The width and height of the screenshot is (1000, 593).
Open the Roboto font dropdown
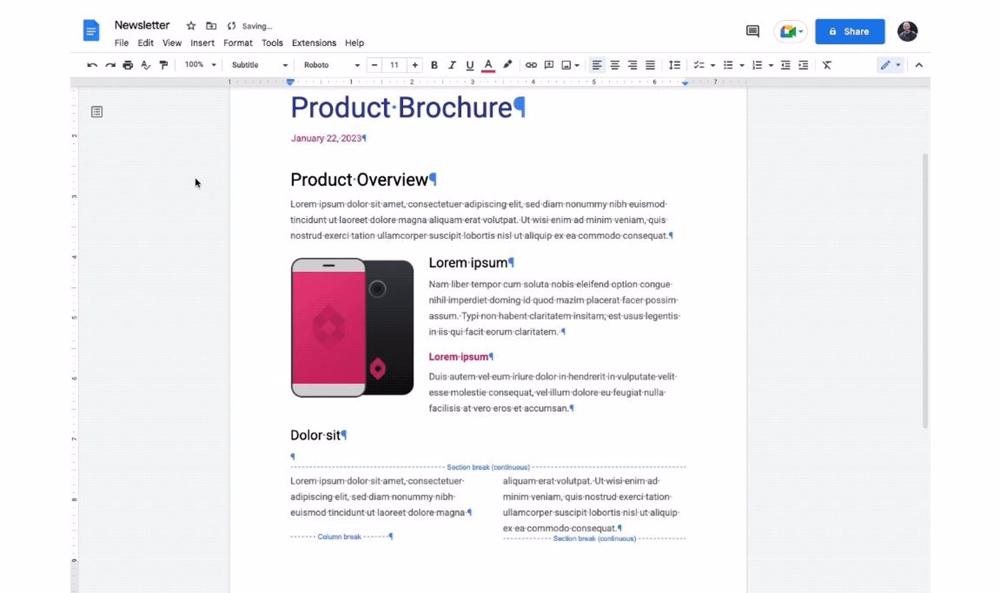click(x=330, y=64)
